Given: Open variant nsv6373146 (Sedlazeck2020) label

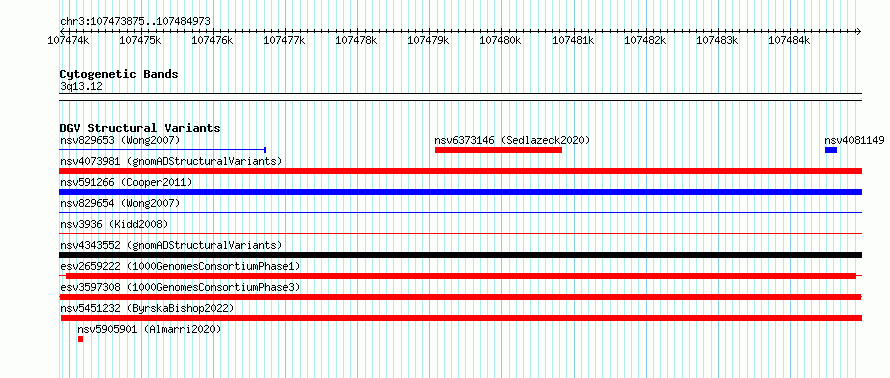Looking at the screenshot, I should click(512, 140).
